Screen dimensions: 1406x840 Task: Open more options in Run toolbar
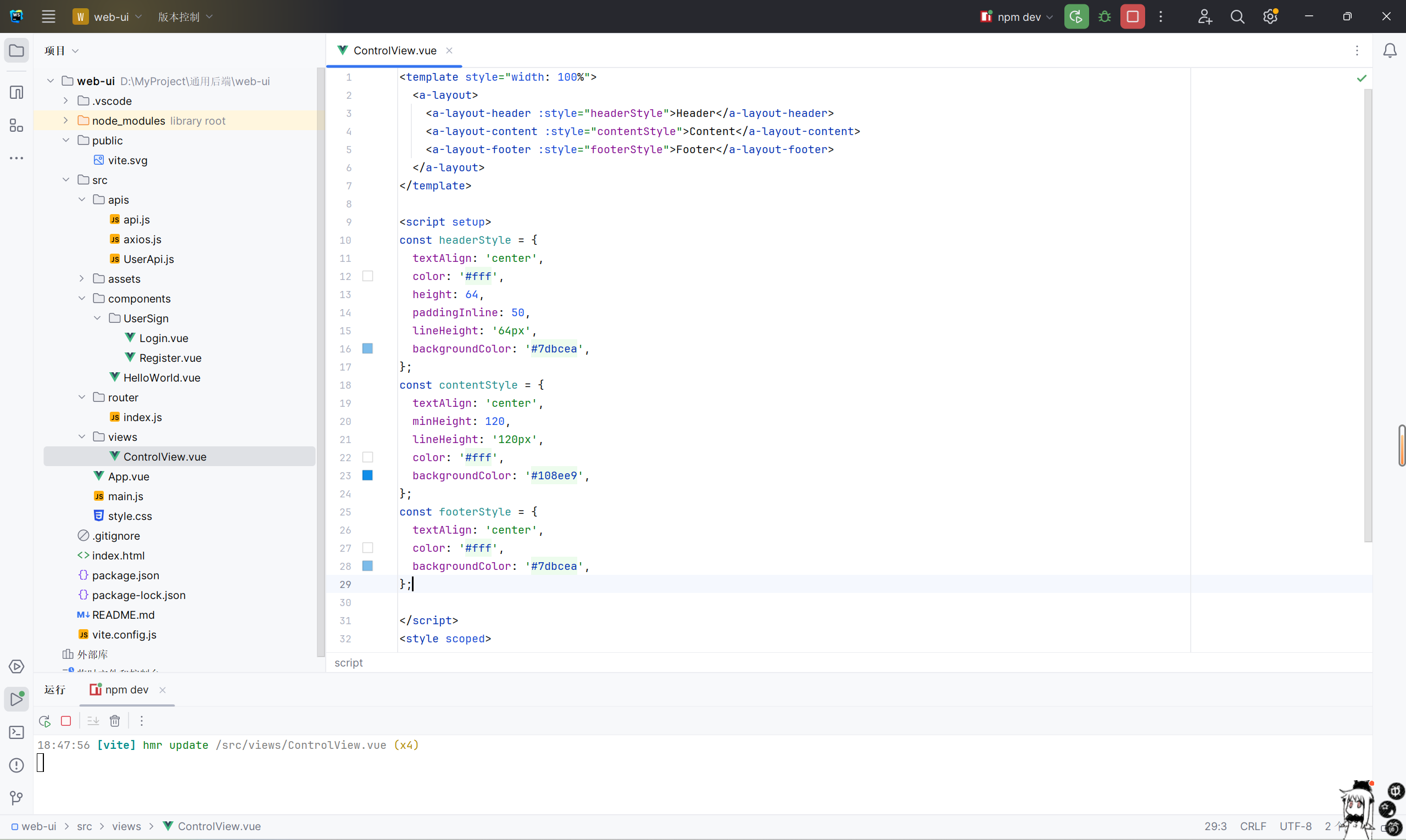(x=142, y=720)
